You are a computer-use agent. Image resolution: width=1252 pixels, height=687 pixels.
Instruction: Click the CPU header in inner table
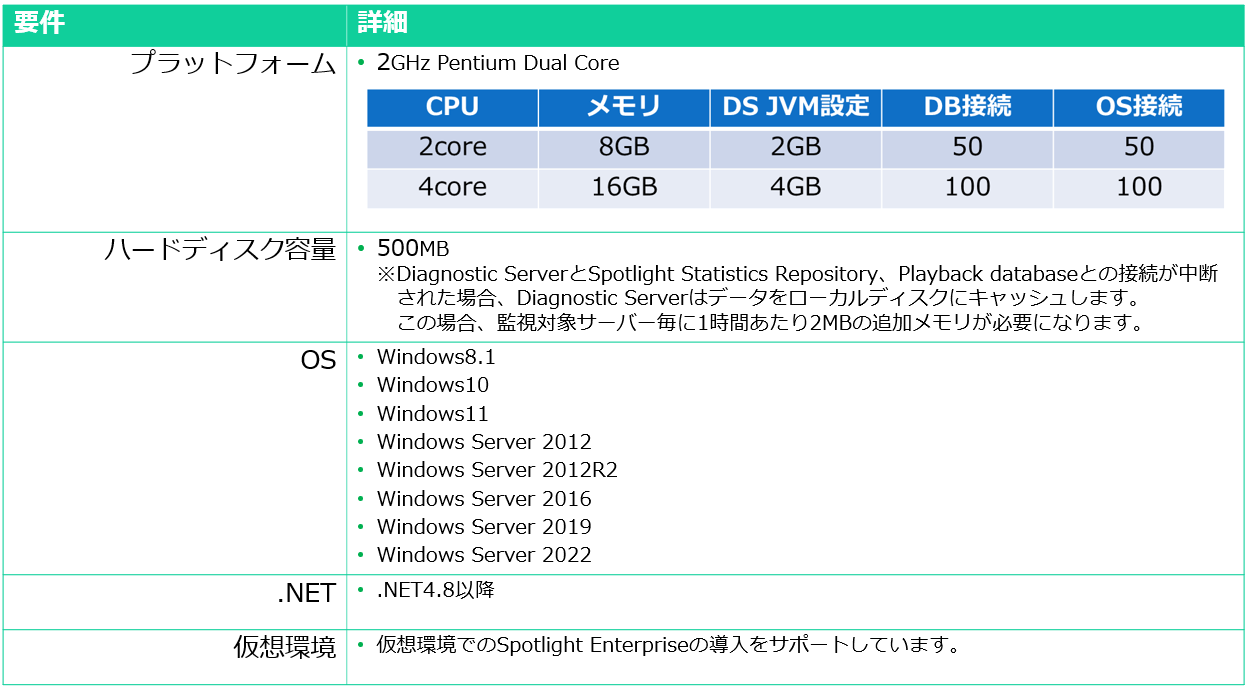(x=452, y=107)
